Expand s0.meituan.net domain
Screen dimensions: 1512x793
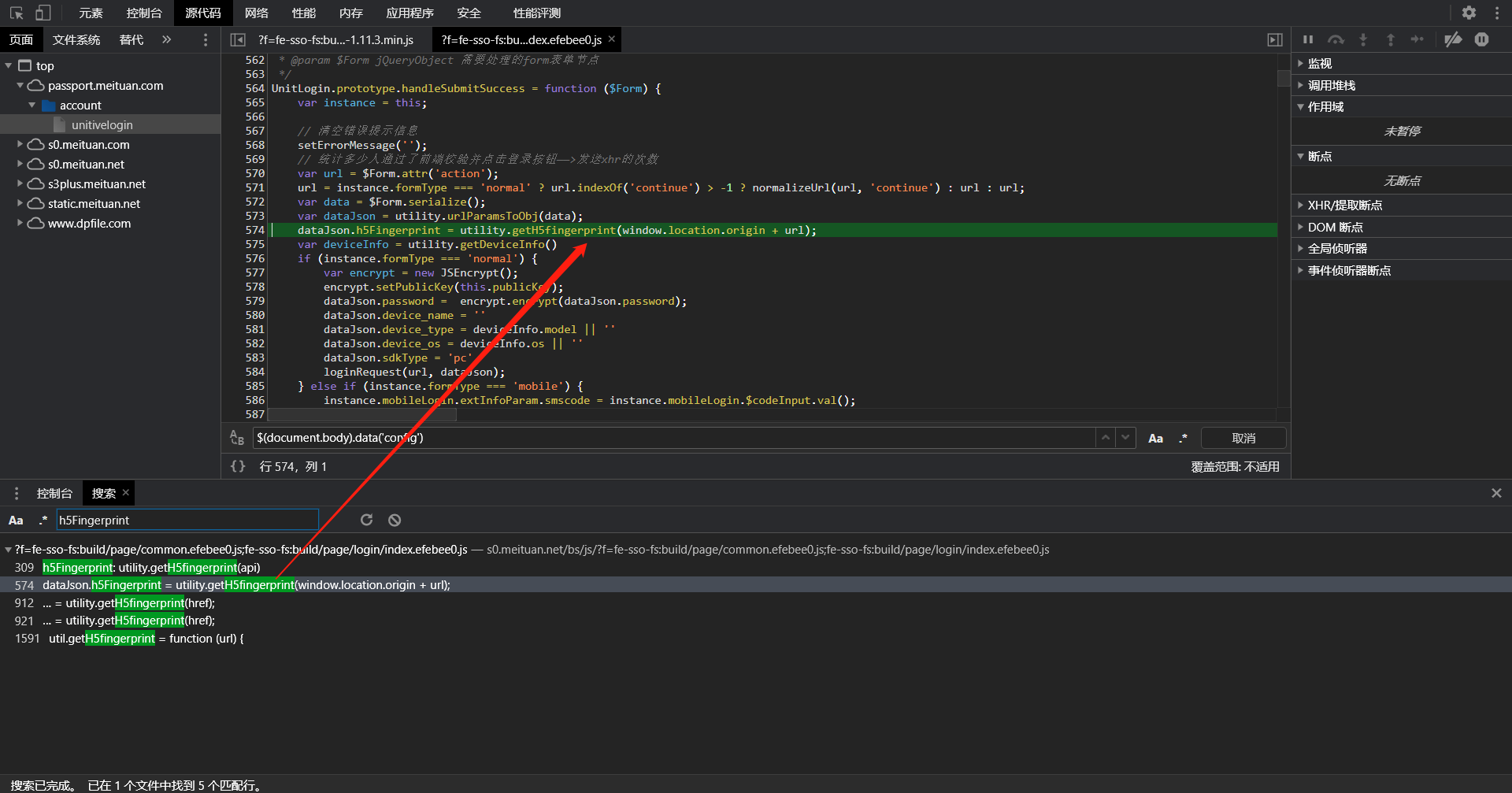point(20,165)
